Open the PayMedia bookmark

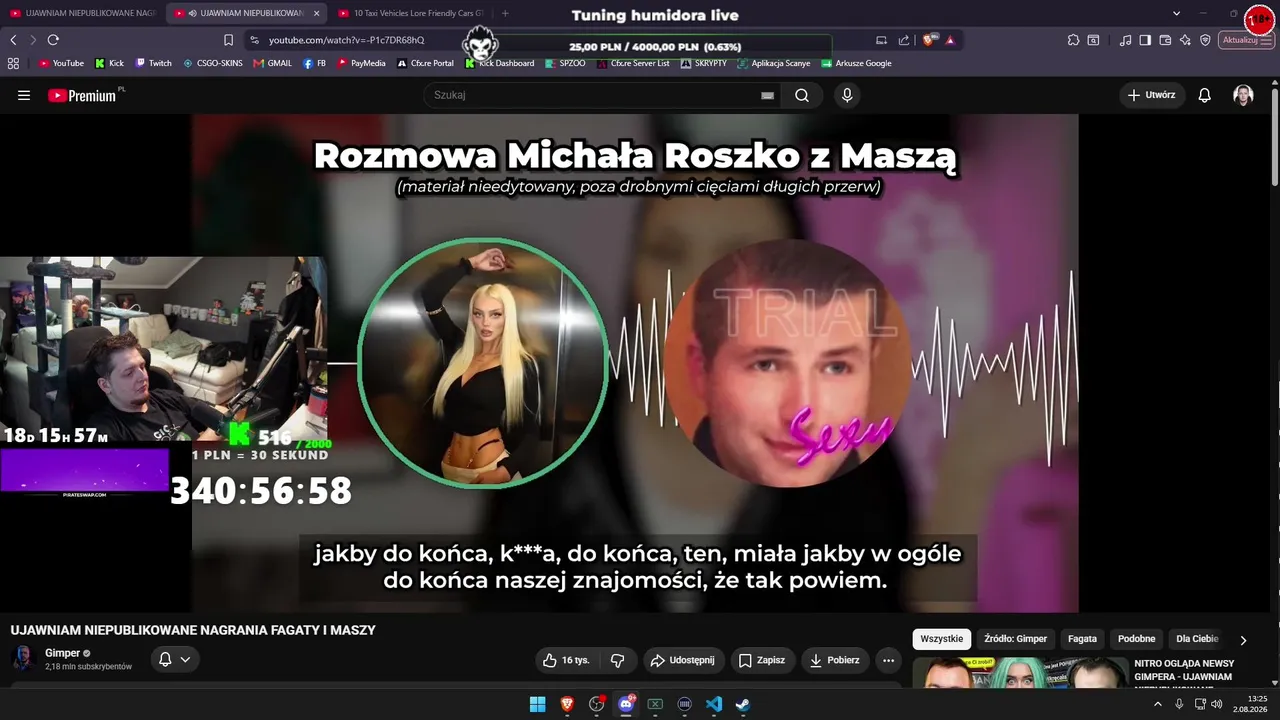click(x=361, y=63)
